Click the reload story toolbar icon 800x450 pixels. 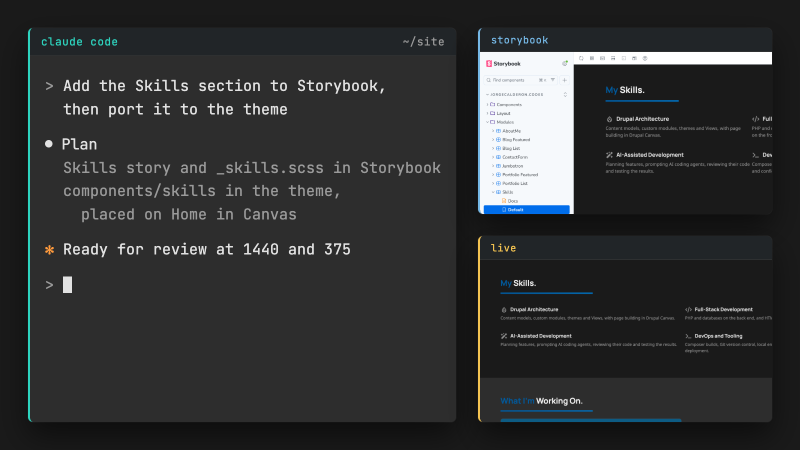tap(581, 59)
